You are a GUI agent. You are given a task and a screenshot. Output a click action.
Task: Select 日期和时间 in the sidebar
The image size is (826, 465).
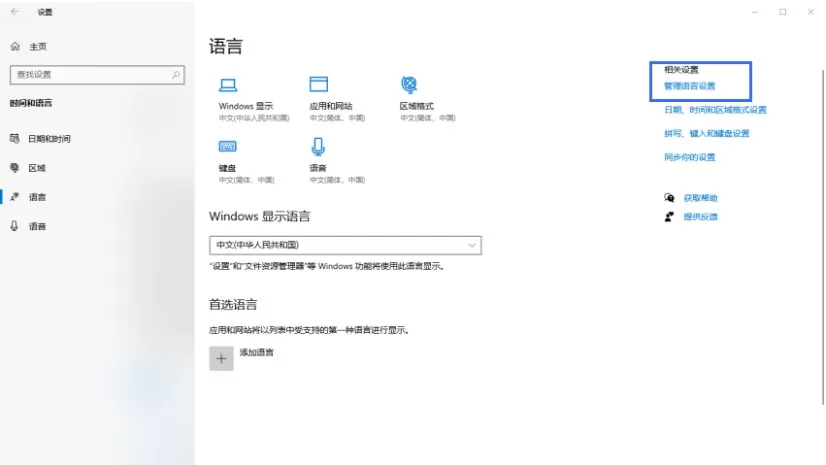pyautogui.click(x=49, y=138)
